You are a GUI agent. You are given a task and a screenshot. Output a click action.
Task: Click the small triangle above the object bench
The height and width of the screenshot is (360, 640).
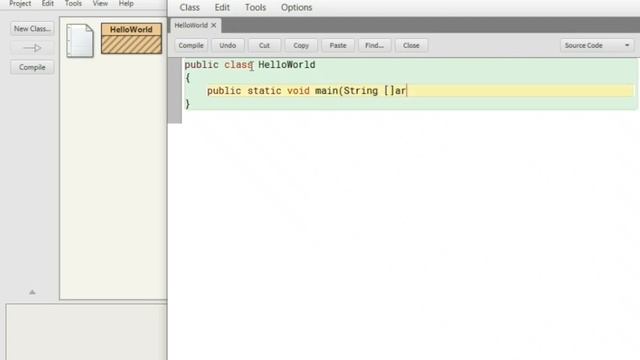pyautogui.click(x=32, y=292)
